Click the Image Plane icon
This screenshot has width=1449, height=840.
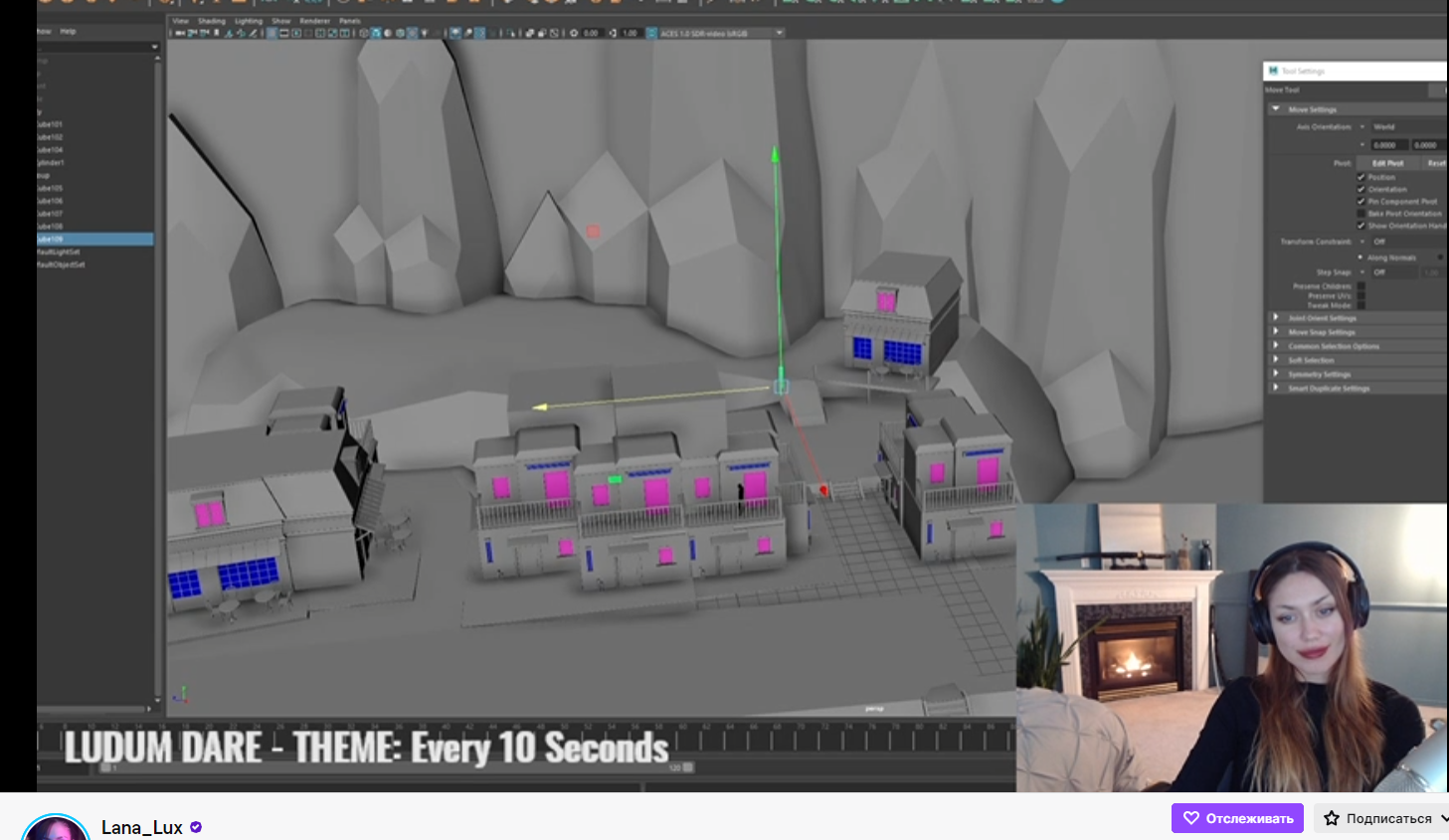click(x=230, y=33)
